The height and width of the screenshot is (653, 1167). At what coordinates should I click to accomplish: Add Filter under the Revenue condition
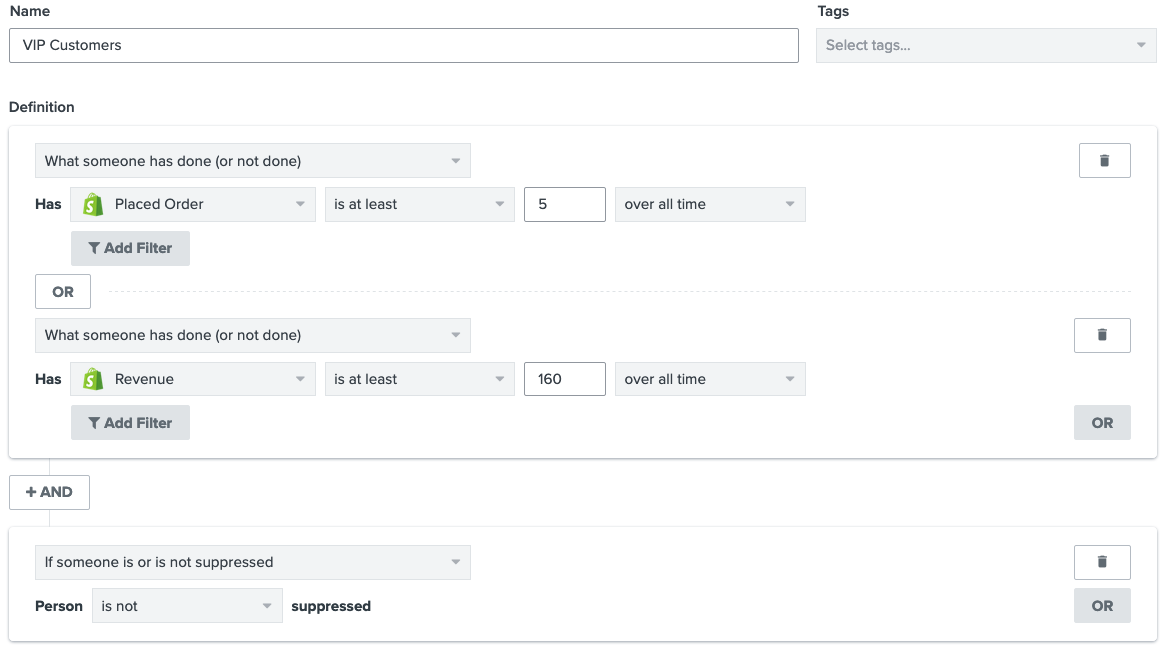tap(130, 423)
